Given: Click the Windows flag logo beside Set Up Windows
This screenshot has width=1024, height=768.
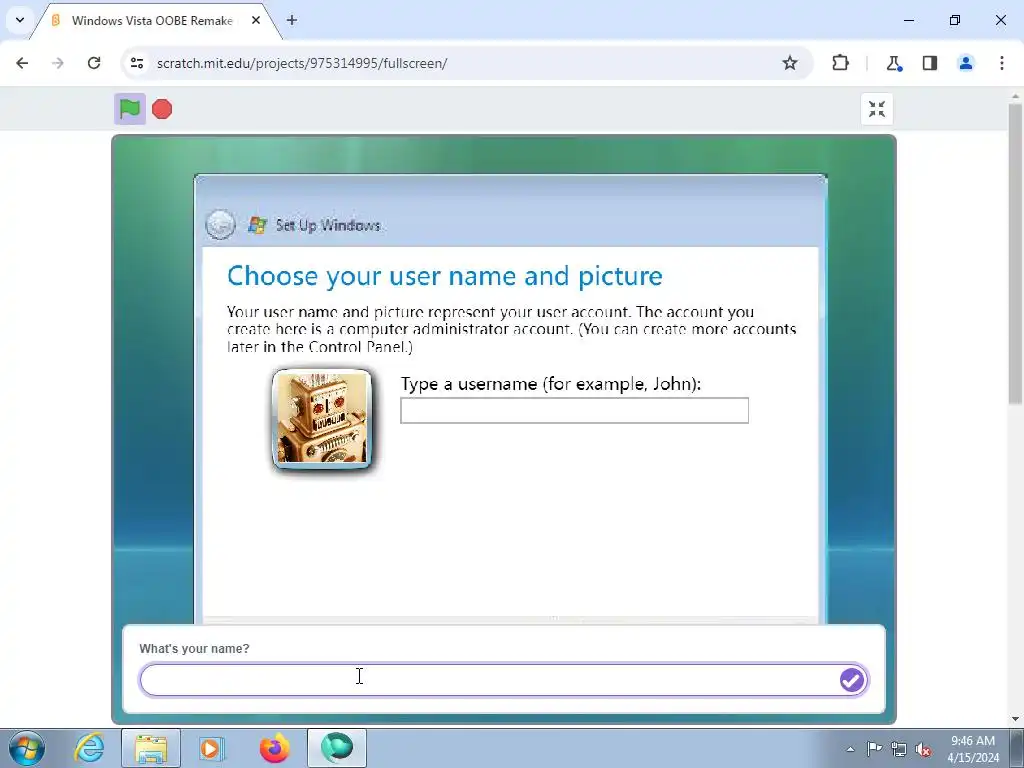Looking at the screenshot, I should tap(257, 225).
